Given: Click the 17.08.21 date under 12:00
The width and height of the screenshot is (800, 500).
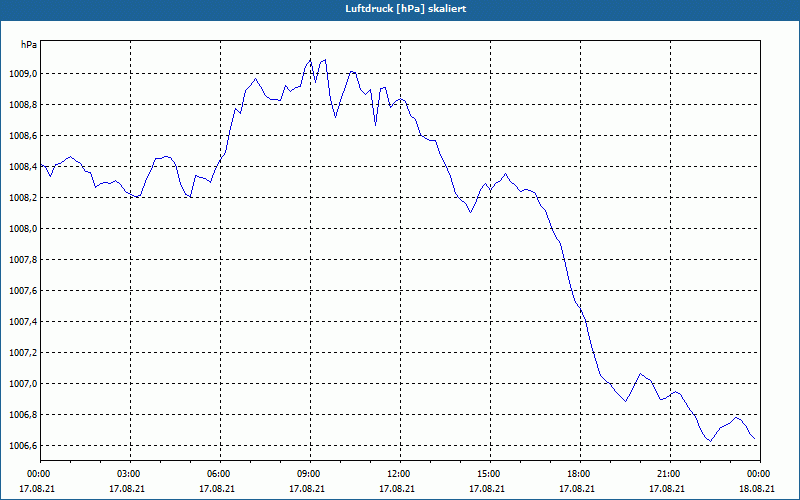Looking at the screenshot, I should 397,488.
